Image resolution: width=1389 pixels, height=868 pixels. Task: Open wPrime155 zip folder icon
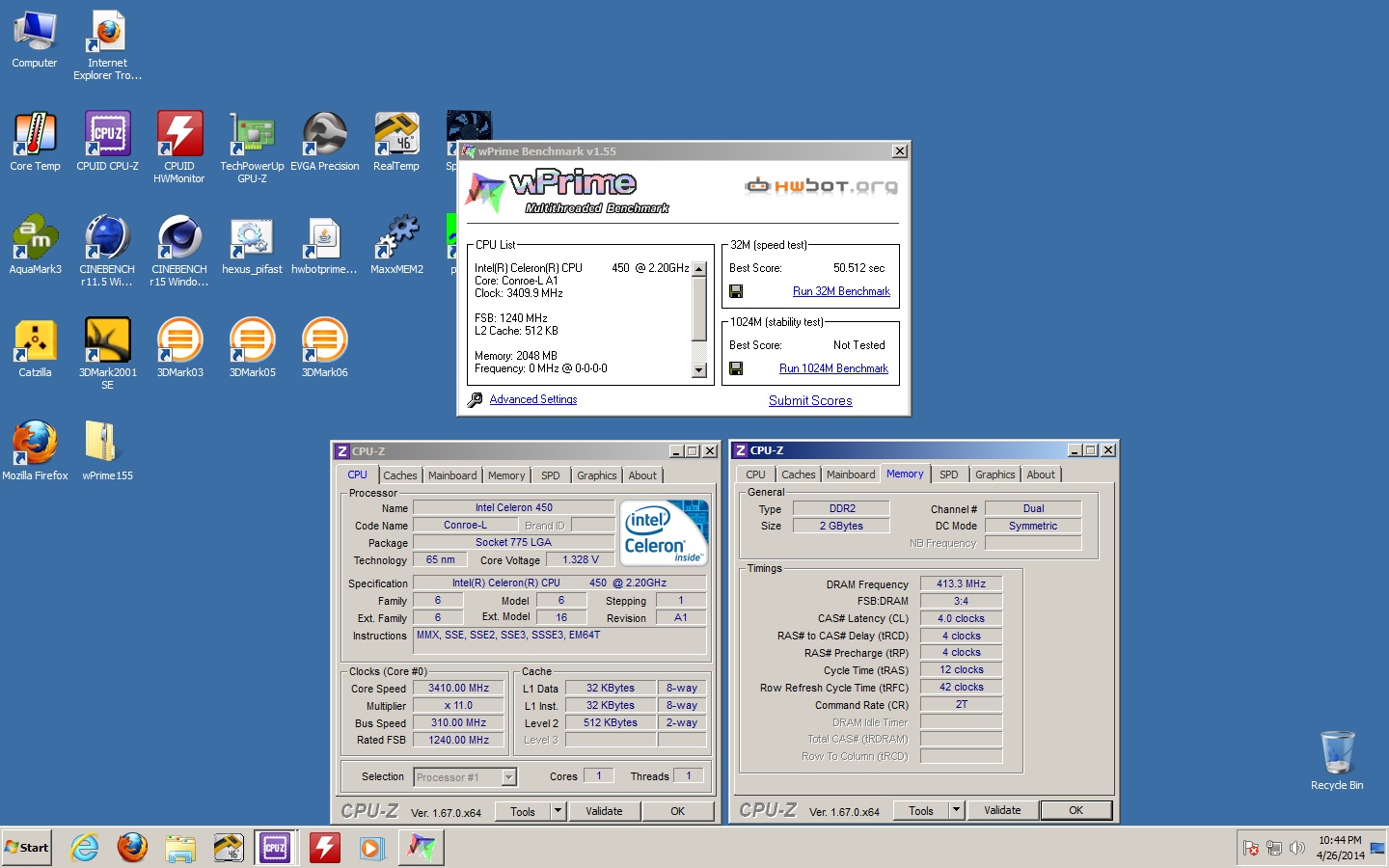(107, 451)
